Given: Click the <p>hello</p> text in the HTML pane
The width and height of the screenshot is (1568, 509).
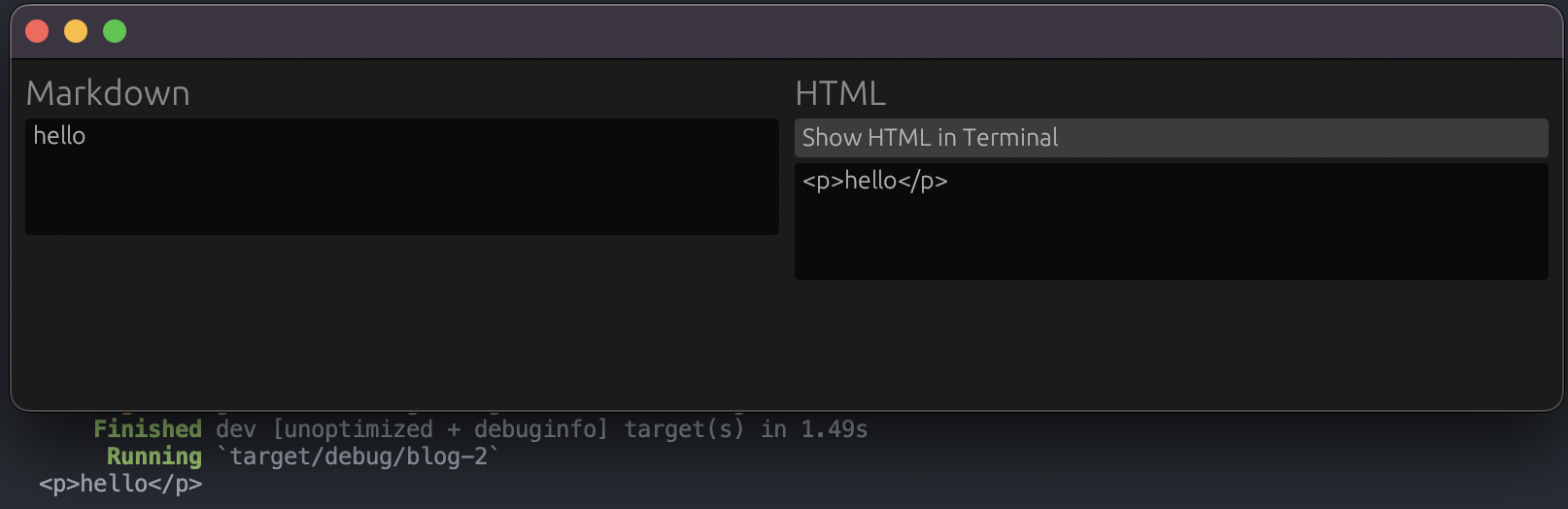Looking at the screenshot, I should 874,181.
